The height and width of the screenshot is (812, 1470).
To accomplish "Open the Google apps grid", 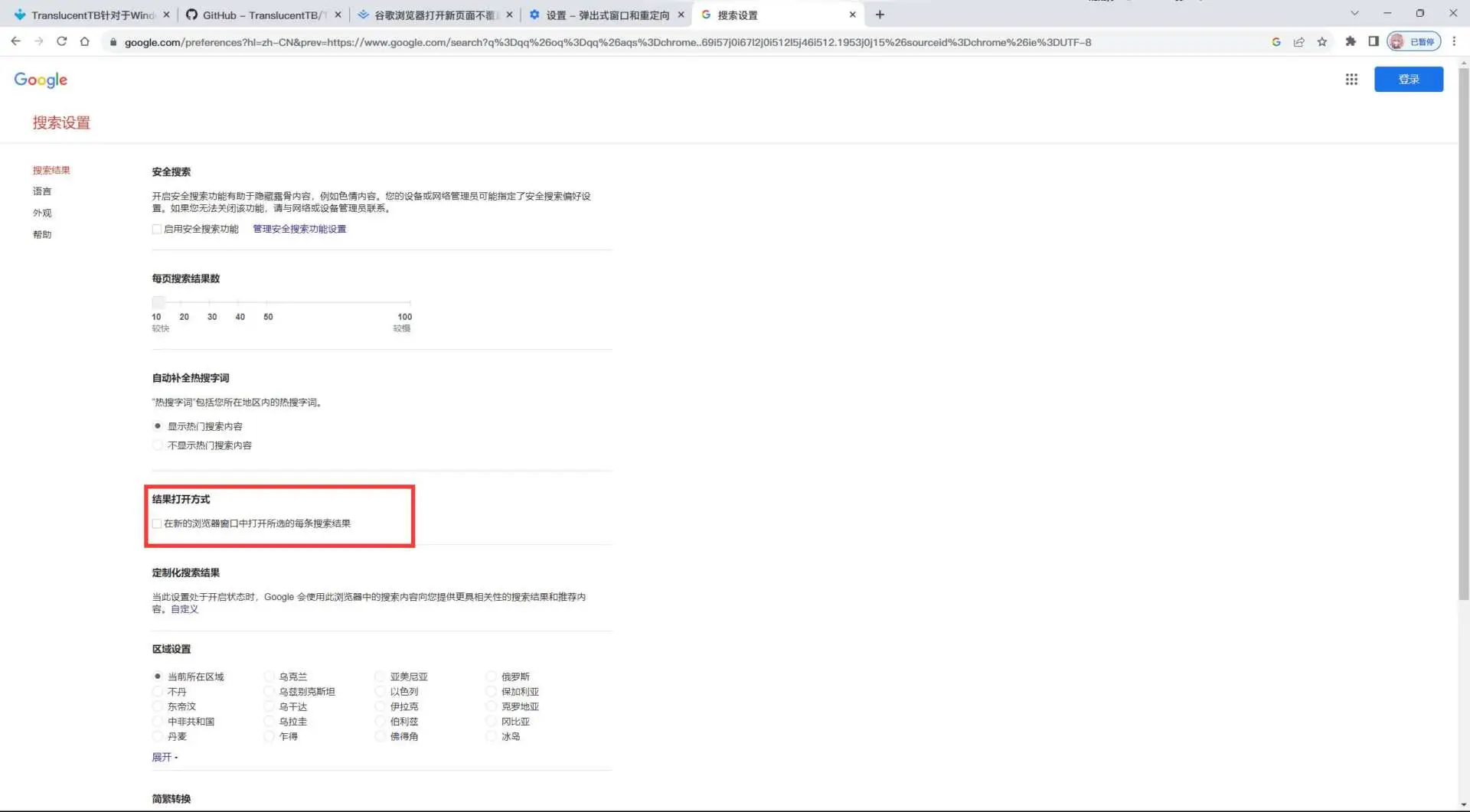I will pyautogui.click(x=1351, y=80).
